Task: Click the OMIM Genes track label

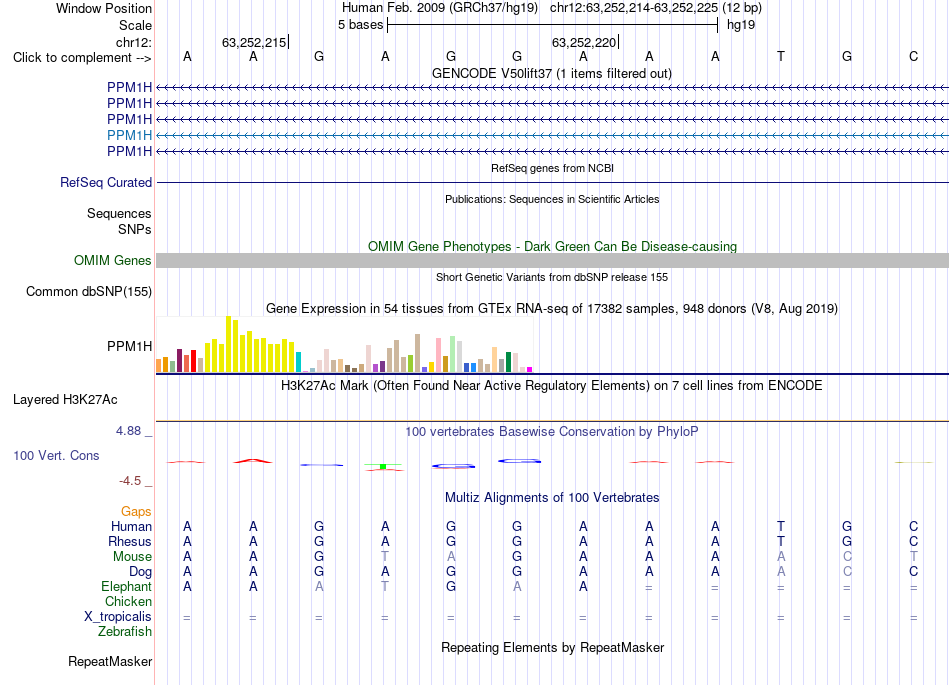Action: 112,260
